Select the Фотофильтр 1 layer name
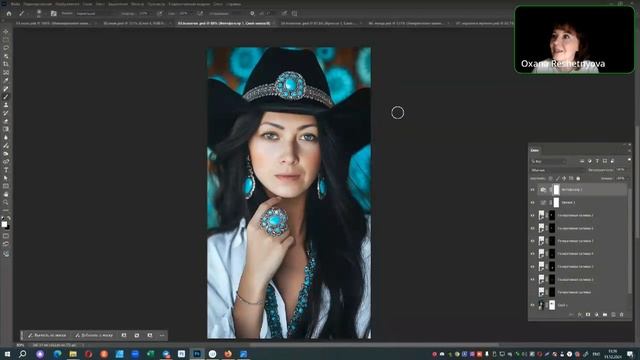This screenshot has width=640, height=360. point(571,190)
